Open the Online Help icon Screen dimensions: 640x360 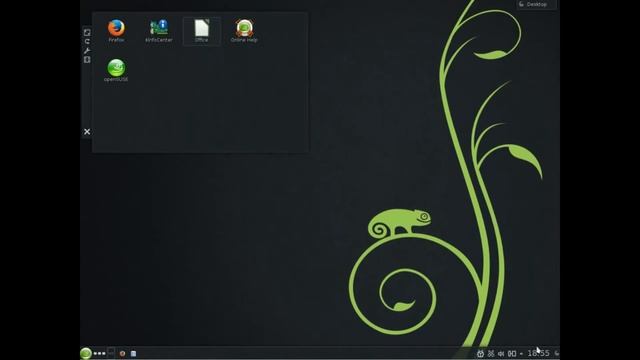coord(244,31)
